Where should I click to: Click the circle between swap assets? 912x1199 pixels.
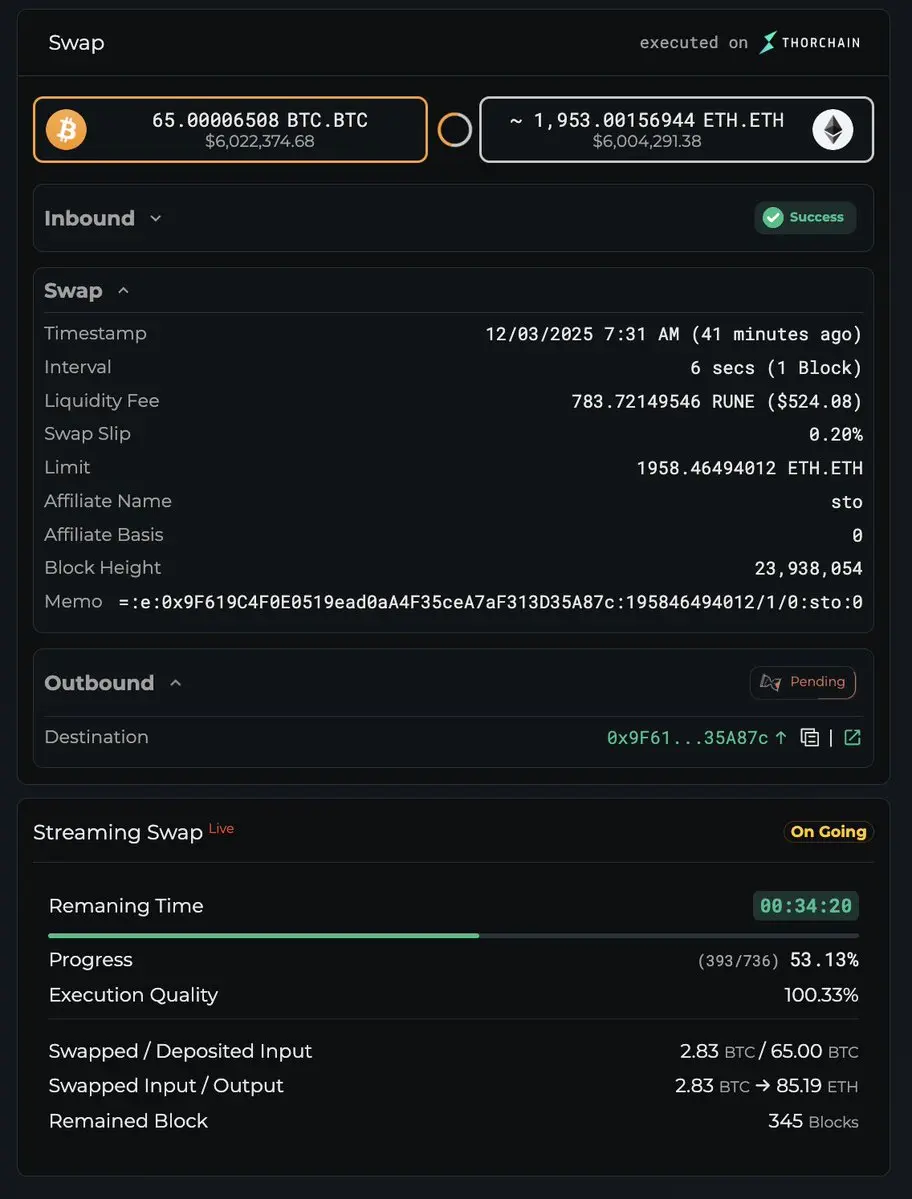click(x=454, y=130)
